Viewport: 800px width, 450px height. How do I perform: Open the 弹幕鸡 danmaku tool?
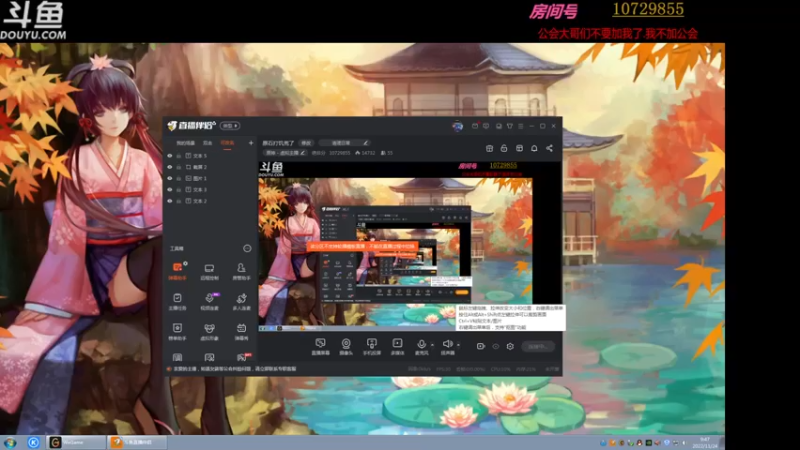coord(241,332)
